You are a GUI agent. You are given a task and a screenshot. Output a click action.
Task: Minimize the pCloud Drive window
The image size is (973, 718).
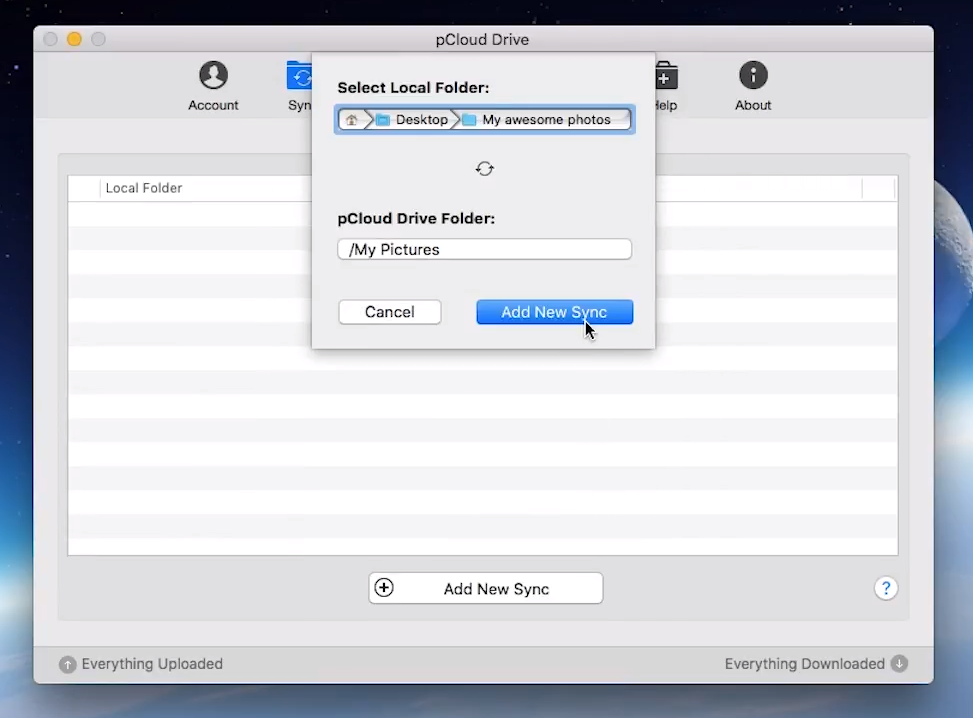pos(74,40)
